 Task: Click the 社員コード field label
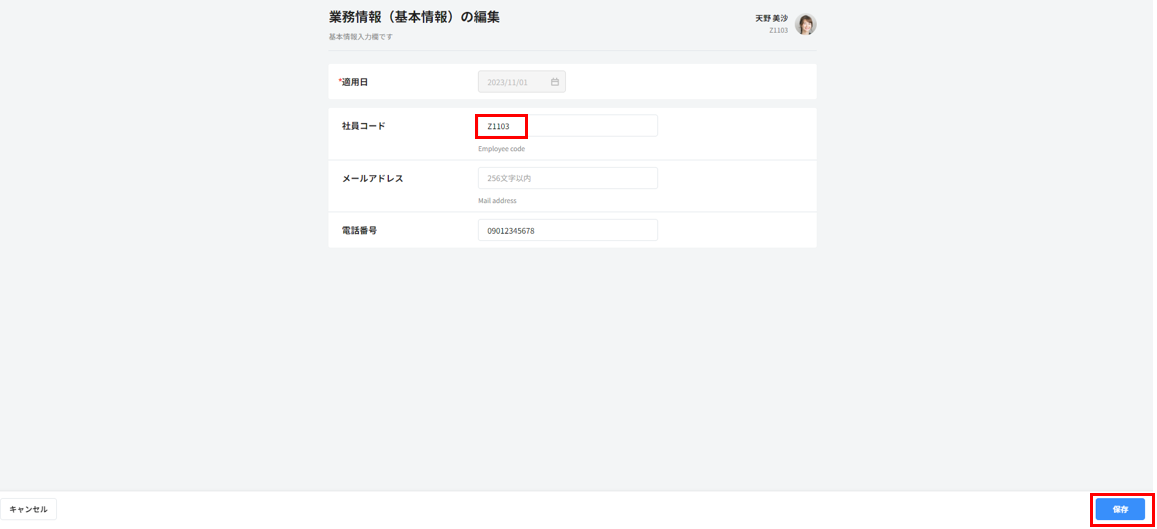(x=363, y=126)
